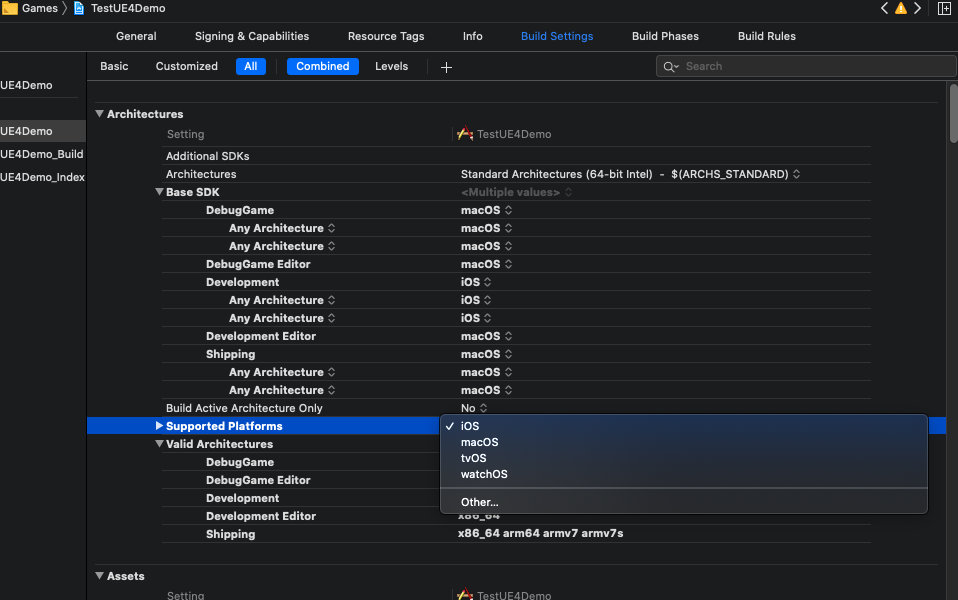Add build setting with the plus icon
Viewport: 958px width, 600px height.
click(x=446, y=67)
